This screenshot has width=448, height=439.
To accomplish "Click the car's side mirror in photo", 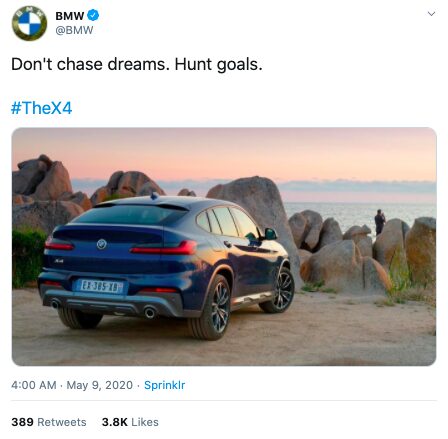I will [x=270, y=234].
